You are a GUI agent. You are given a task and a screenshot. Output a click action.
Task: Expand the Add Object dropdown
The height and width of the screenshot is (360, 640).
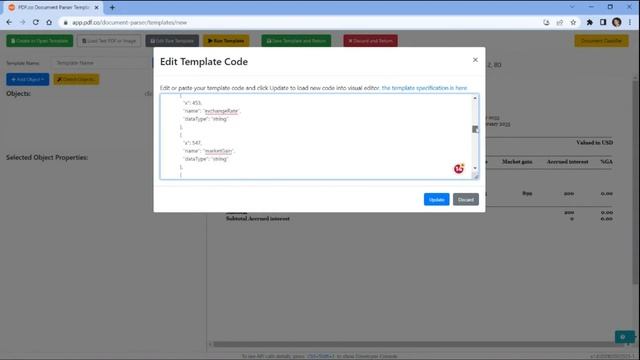click(28, 79)
